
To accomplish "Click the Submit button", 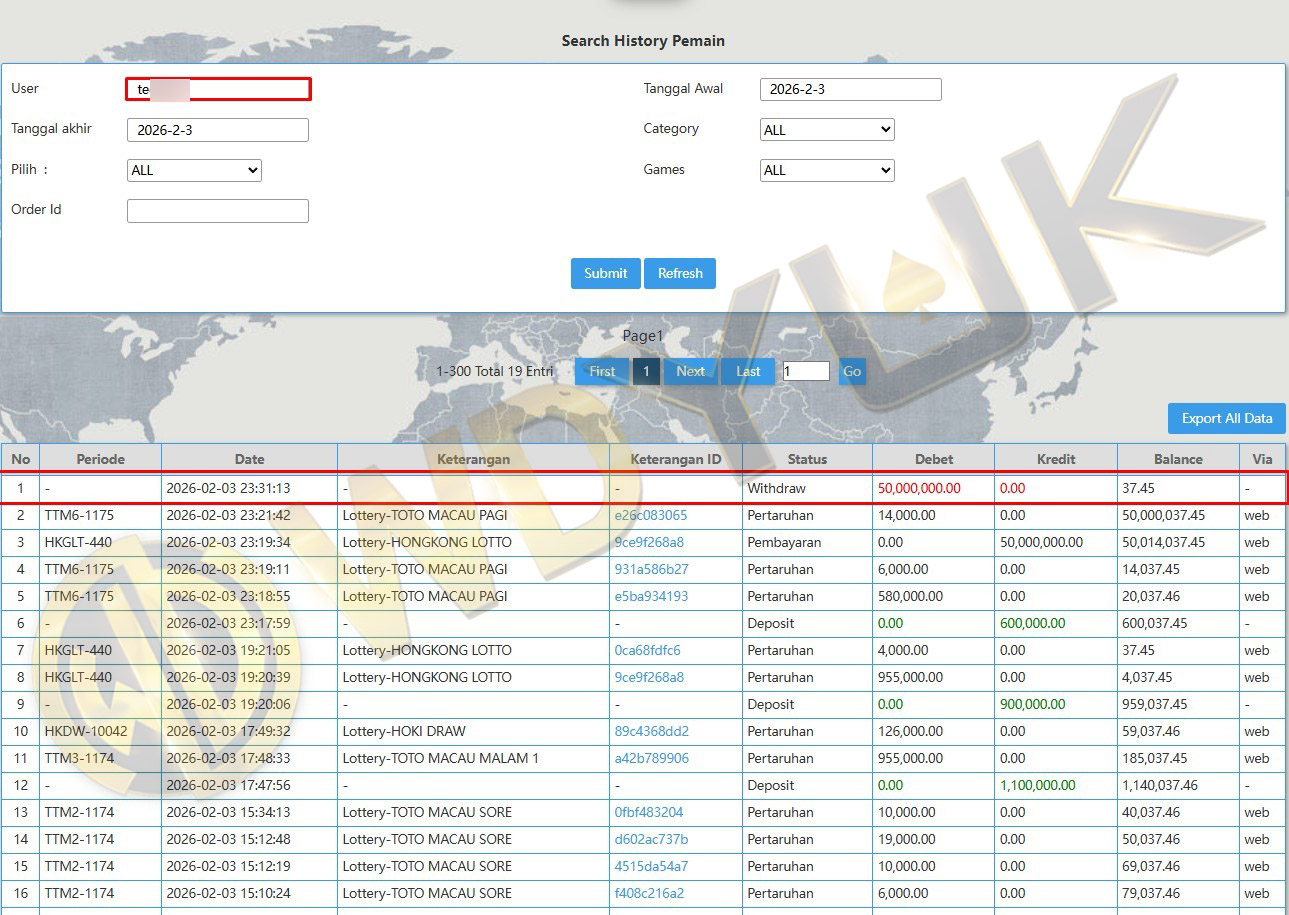I will pos(605,273).
